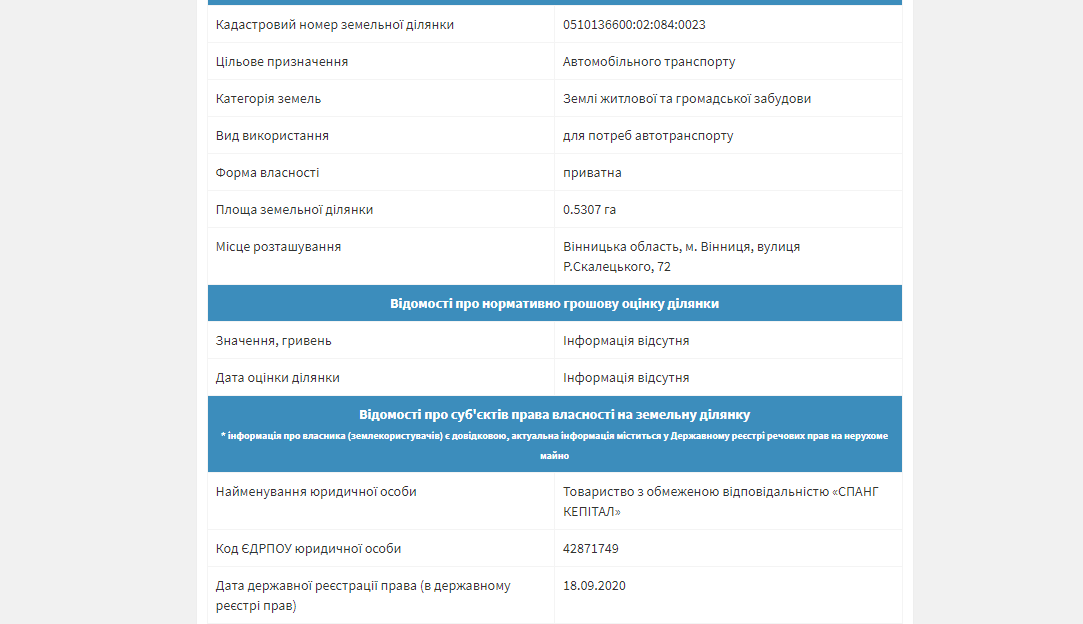Click 'для потреб автотранспорту' value

[648, 136]
